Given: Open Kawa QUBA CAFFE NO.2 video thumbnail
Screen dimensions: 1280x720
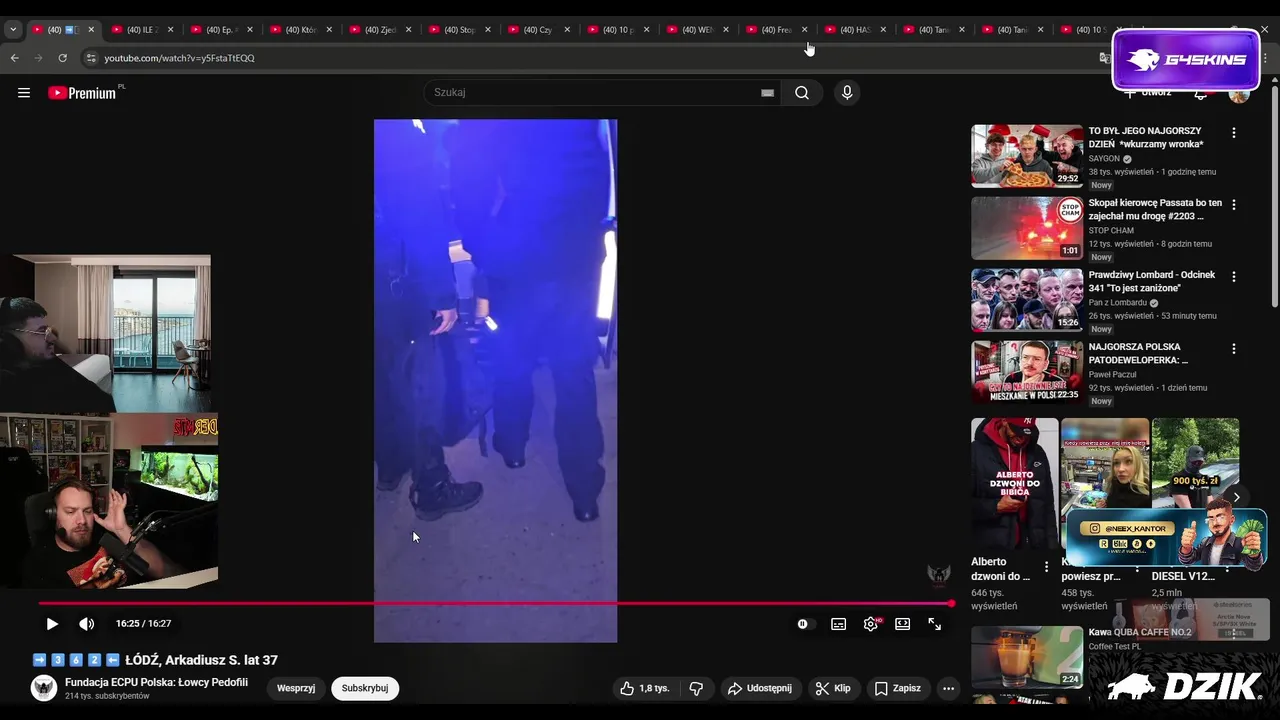Looking at the screenshot, I should pos(1027,657).
